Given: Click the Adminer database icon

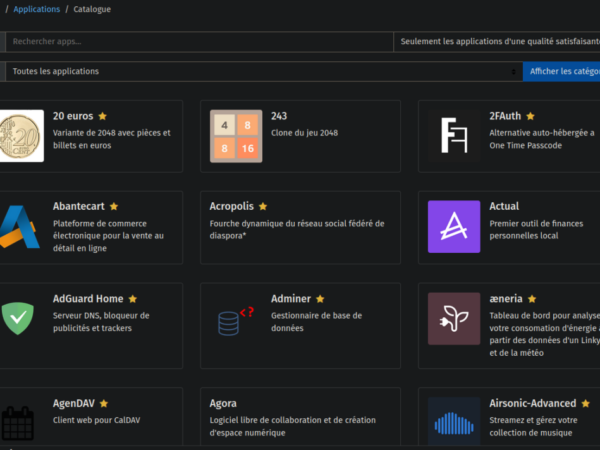Looking at the screenshot, I should 234,320.
